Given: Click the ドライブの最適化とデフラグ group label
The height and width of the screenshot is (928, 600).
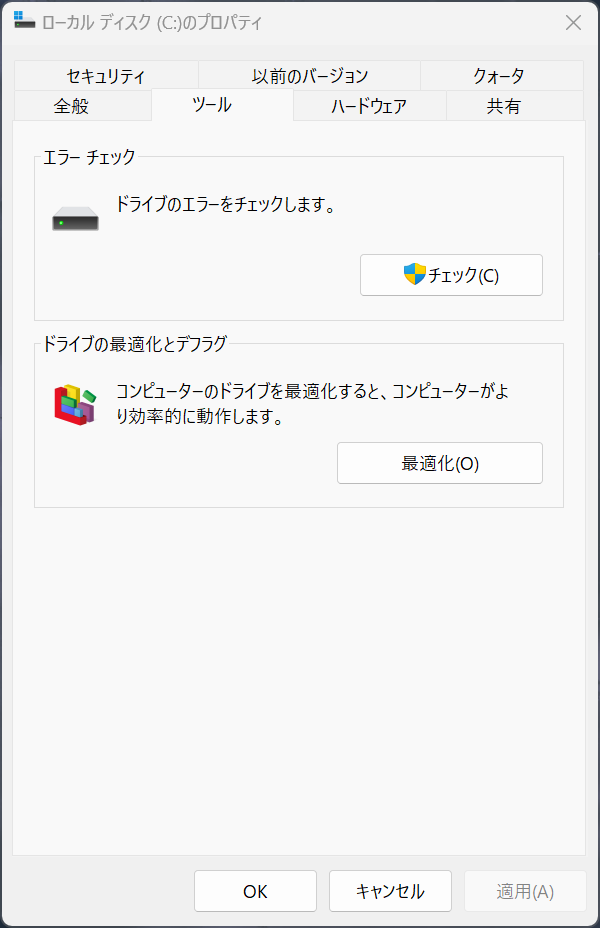Looking at the screenshot, I should pyautogui.click(x=135, y=344).
